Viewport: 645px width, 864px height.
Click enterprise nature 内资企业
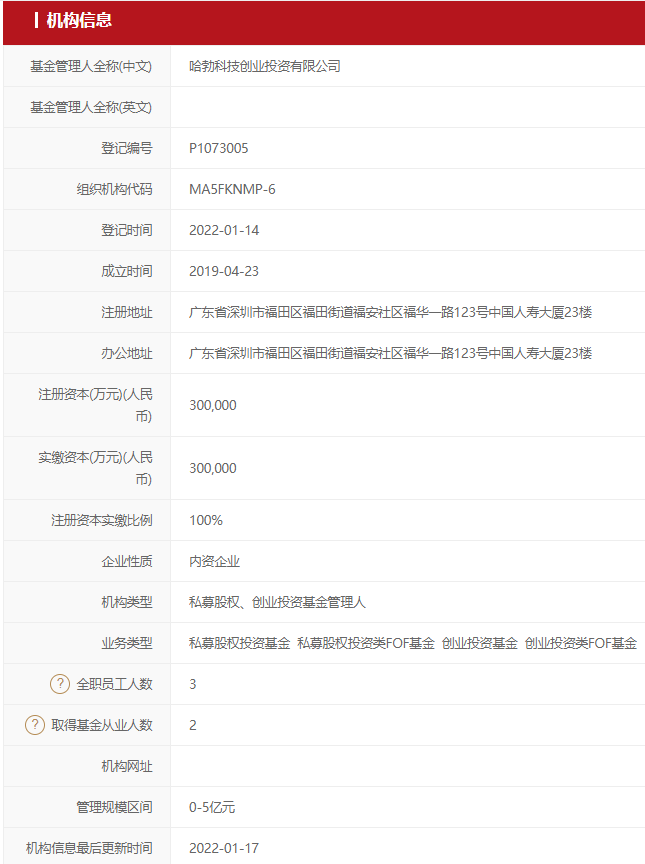click(x=214, y=561)
